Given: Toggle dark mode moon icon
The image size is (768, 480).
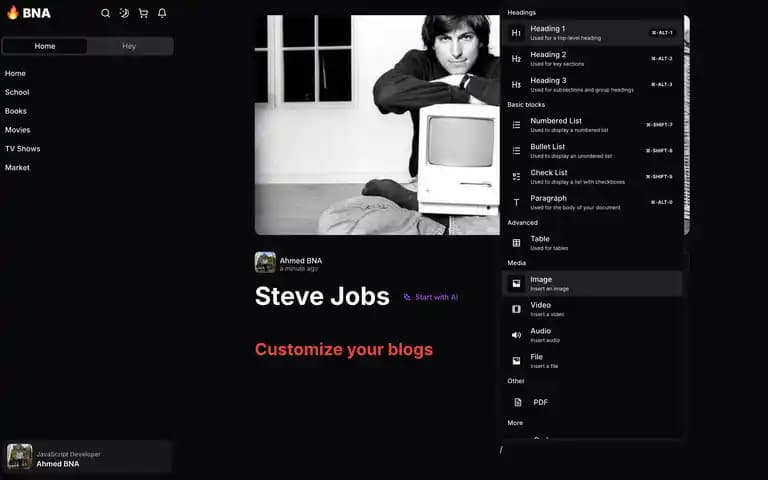Looking at the screenshot, I should click(124, 13).
